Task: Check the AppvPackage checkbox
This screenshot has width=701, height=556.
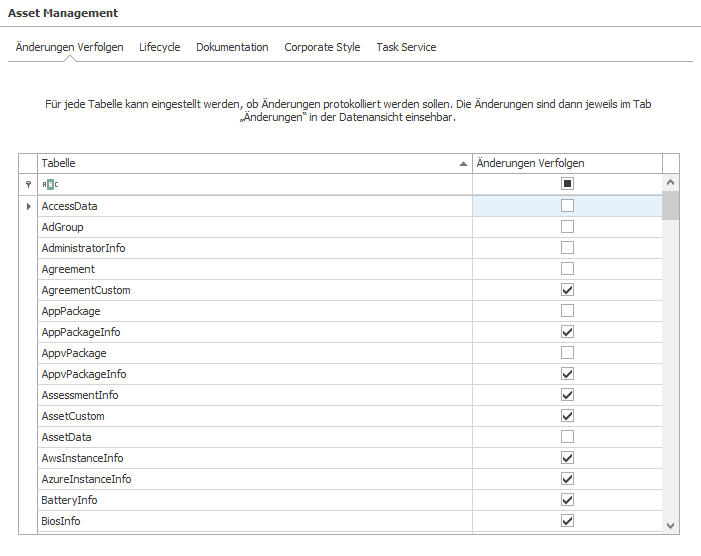Action: [x=567, y=353]
